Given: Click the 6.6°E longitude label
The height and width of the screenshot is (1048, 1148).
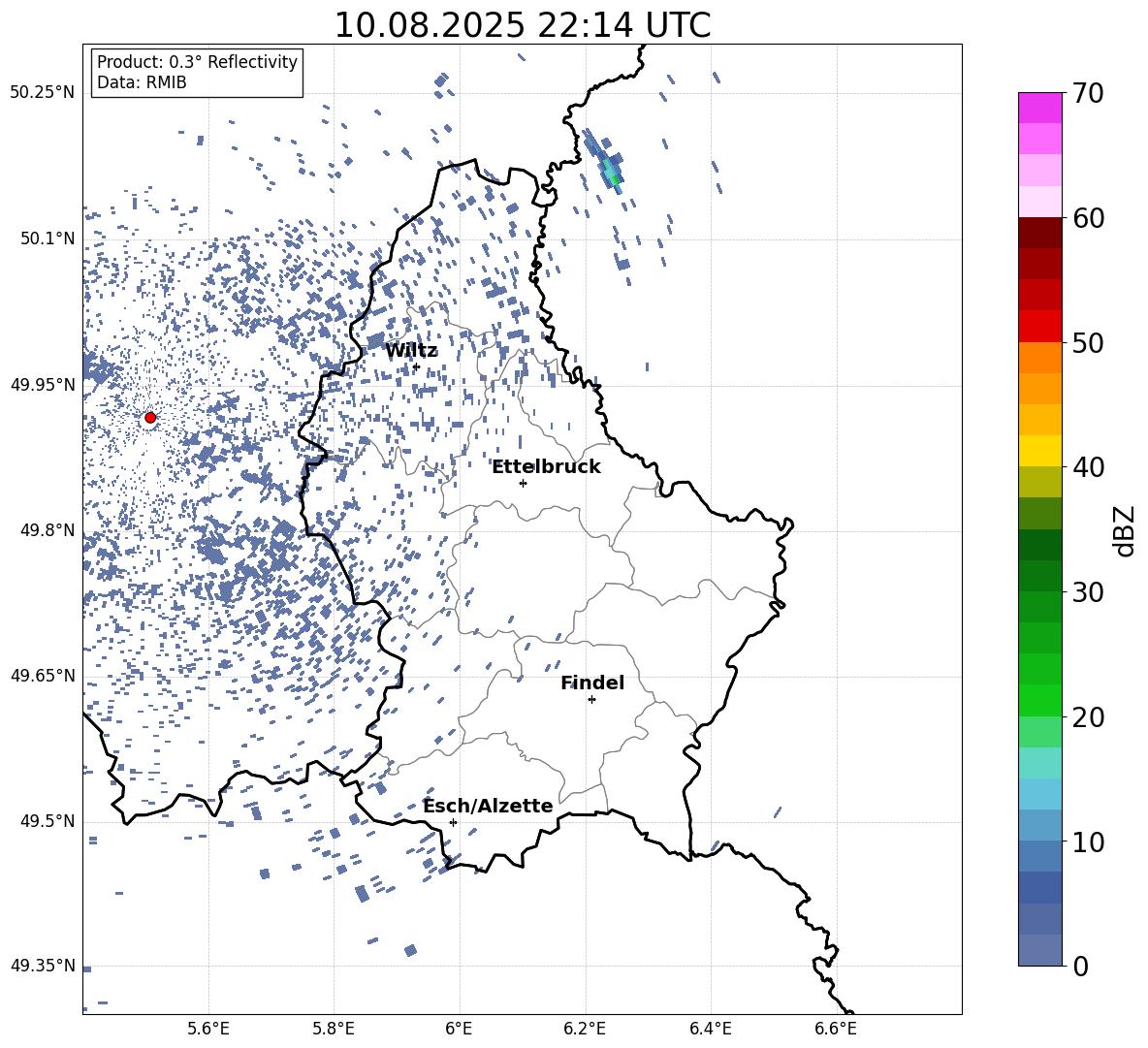Looking at the screenshot, I should (x=836, y=1029).
